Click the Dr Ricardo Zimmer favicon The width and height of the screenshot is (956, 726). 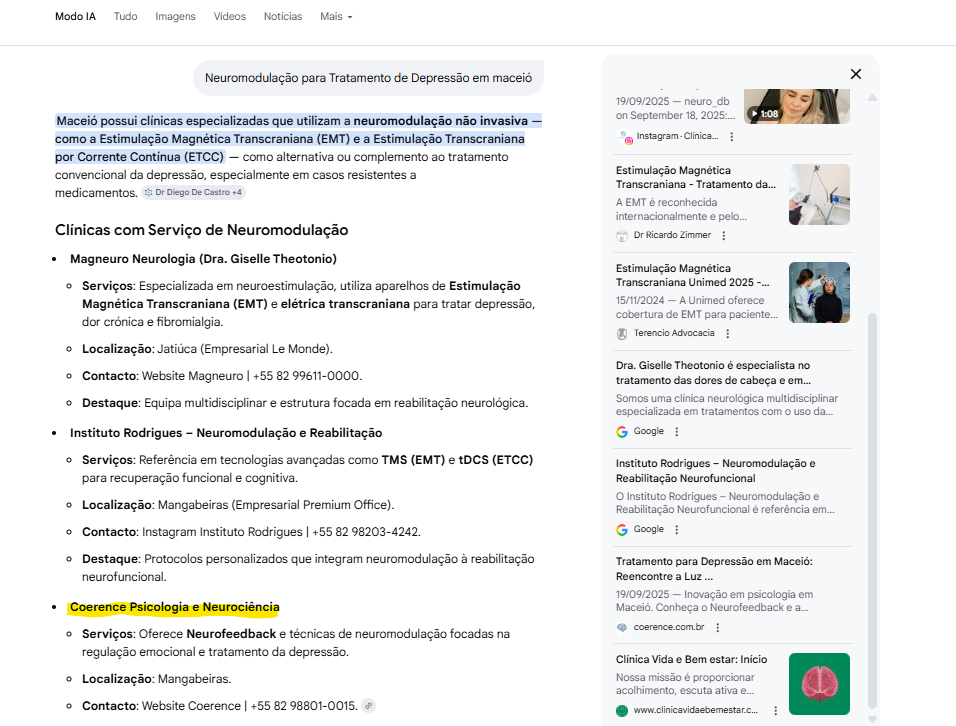click(x=622, y=235)
